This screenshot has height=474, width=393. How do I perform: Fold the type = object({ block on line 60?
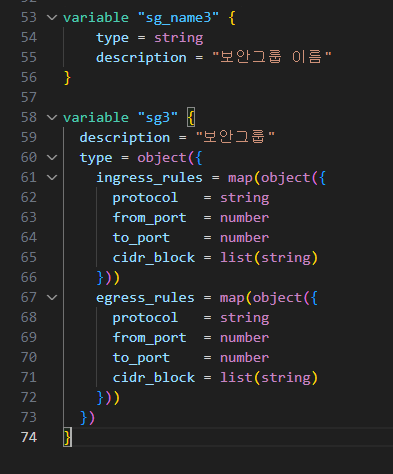52,157
